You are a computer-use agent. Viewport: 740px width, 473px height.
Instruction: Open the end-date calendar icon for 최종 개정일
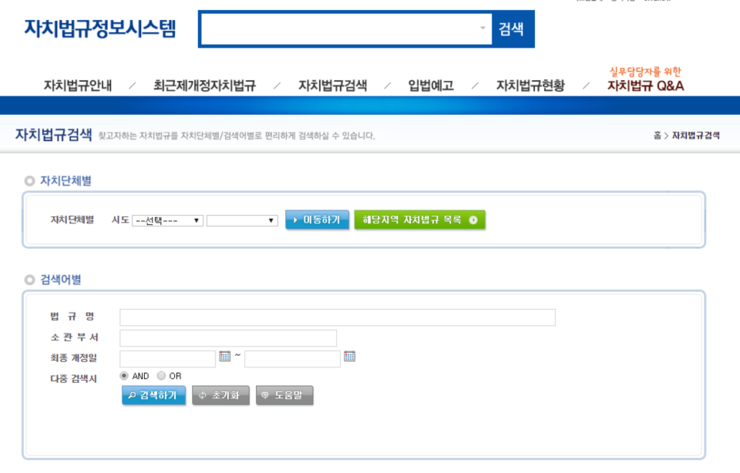350,356
